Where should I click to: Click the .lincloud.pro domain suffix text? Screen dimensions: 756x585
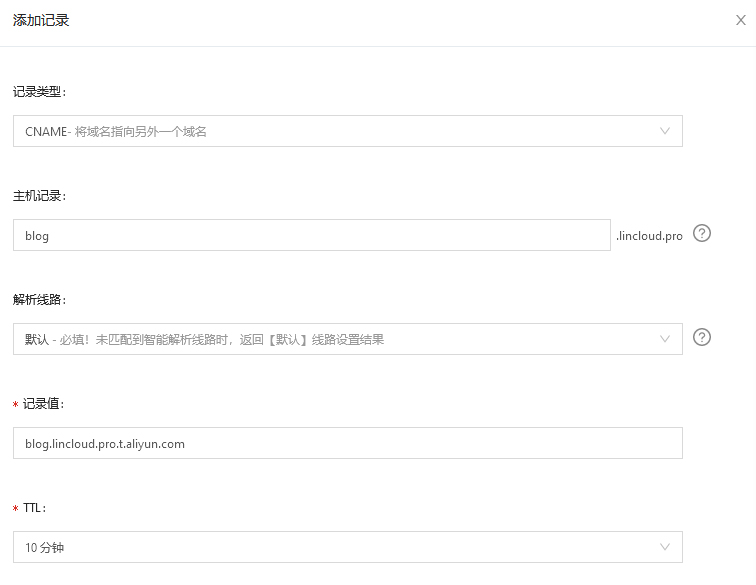click(x=649, y=236)
